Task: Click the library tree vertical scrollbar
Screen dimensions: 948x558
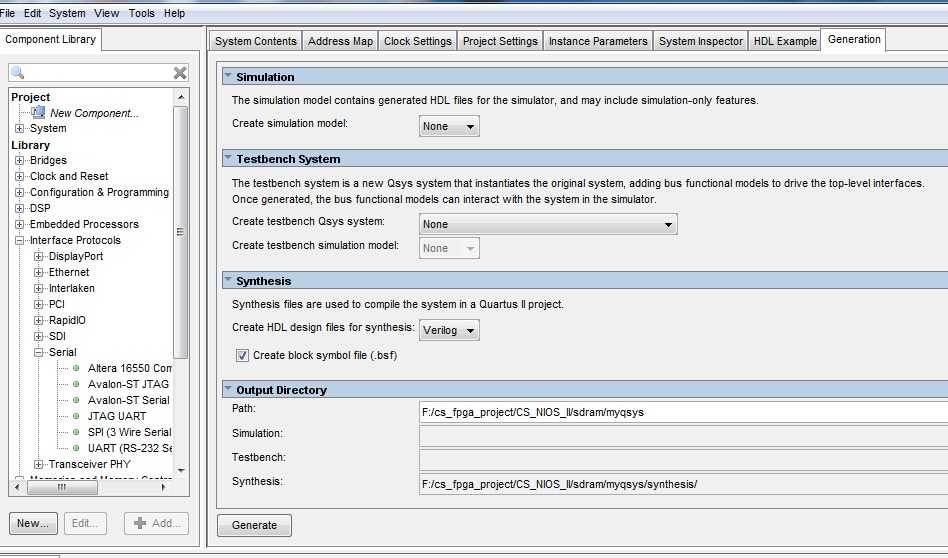Action: [180, 233]
